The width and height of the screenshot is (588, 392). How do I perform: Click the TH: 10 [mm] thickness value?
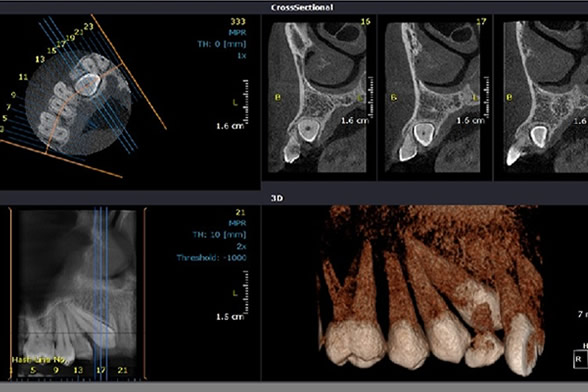click(219, 235)
